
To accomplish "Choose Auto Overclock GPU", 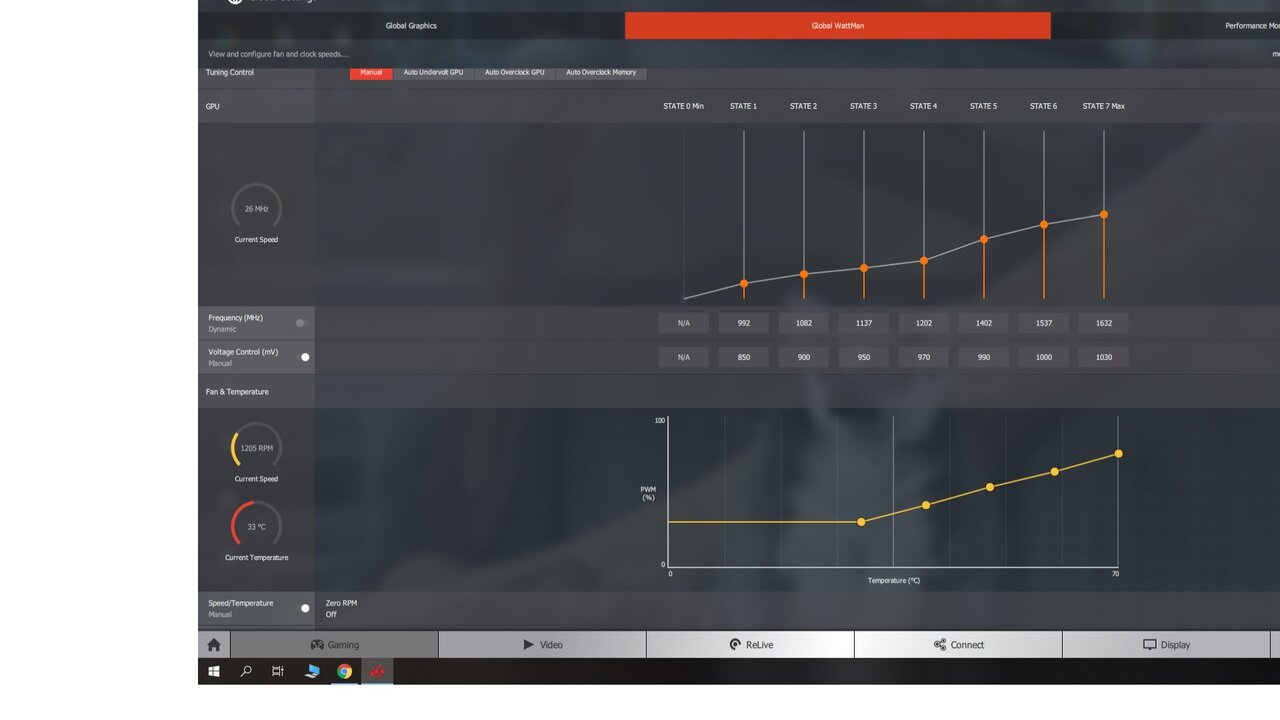I will (515, 73).
